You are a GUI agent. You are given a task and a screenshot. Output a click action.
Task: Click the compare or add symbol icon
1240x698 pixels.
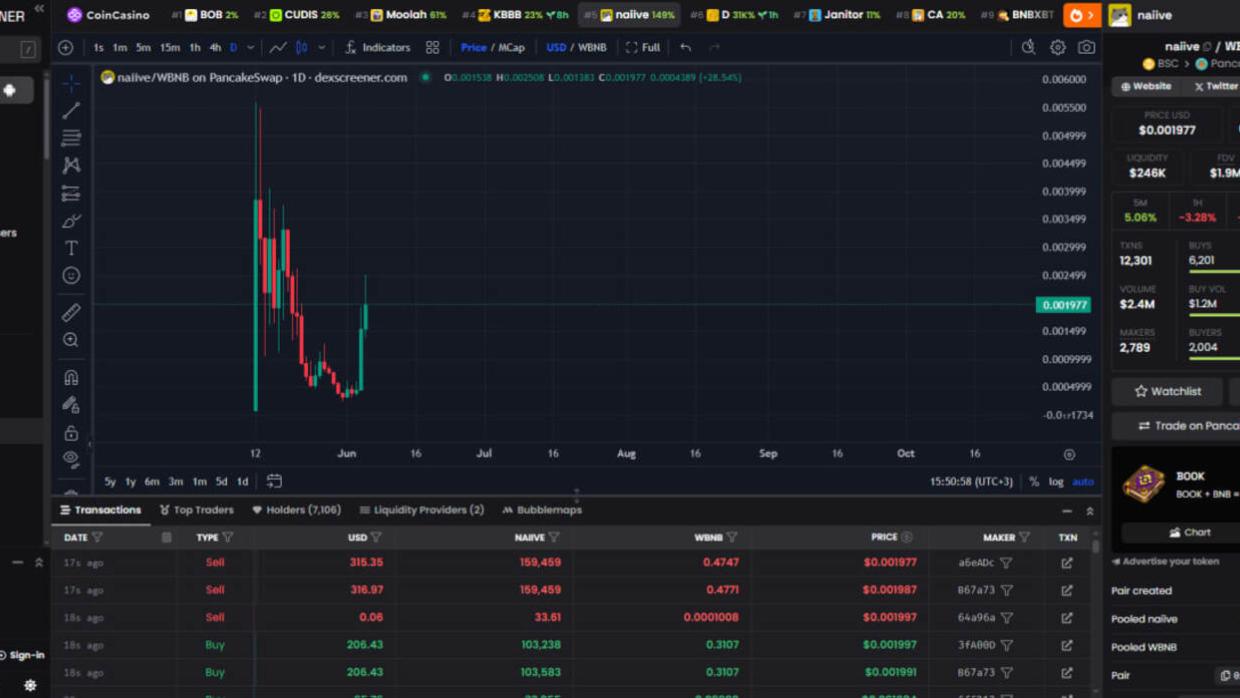(x=66, y=47)
